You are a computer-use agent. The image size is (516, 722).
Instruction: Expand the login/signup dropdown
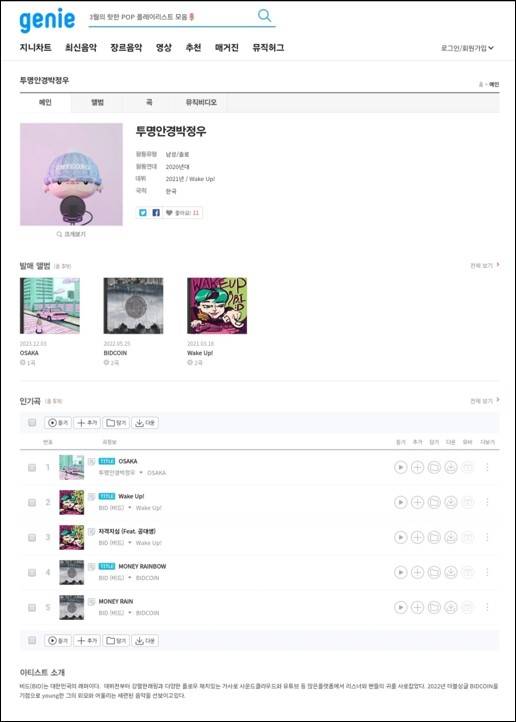467,48
